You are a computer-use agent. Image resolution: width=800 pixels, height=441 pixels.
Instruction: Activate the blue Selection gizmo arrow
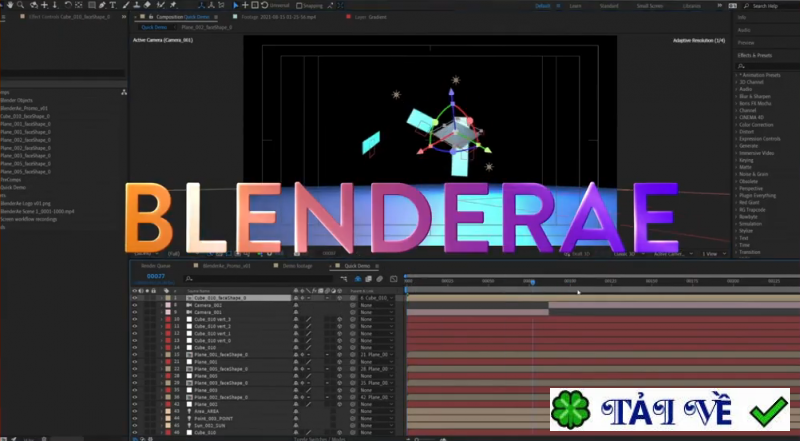pos(235,5)
